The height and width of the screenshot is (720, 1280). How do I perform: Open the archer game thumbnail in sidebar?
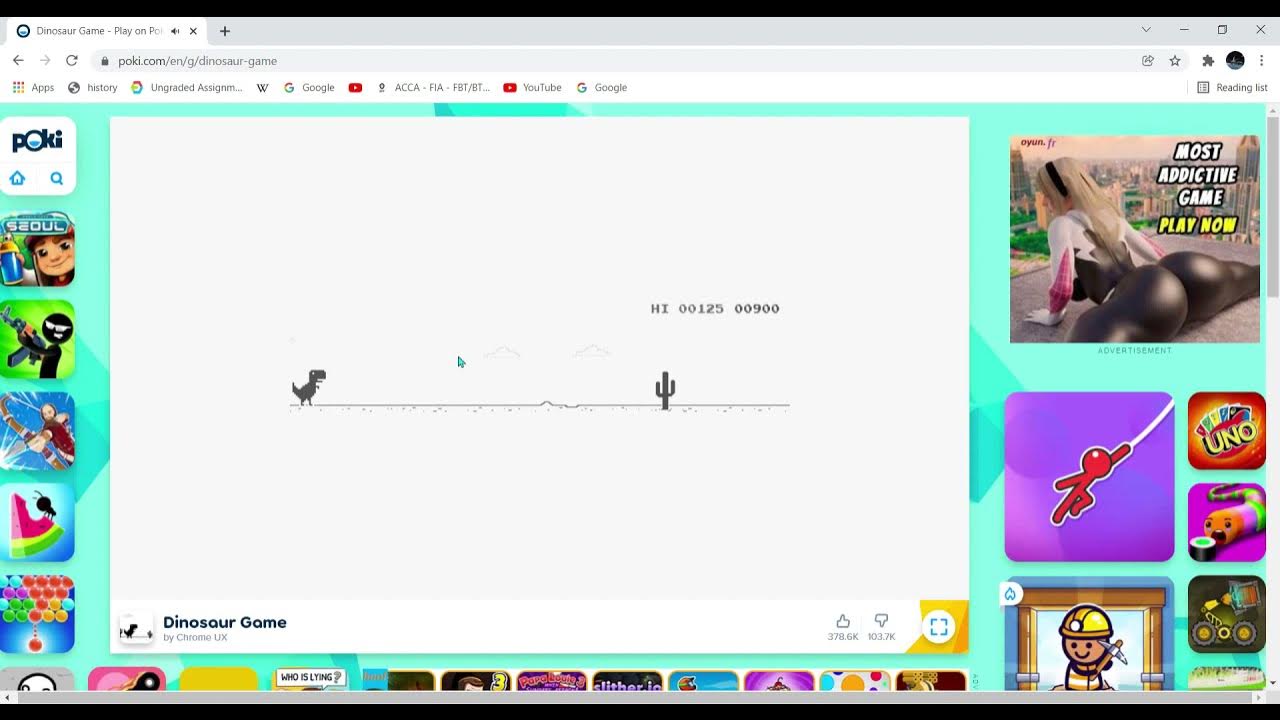pos(37,431)
